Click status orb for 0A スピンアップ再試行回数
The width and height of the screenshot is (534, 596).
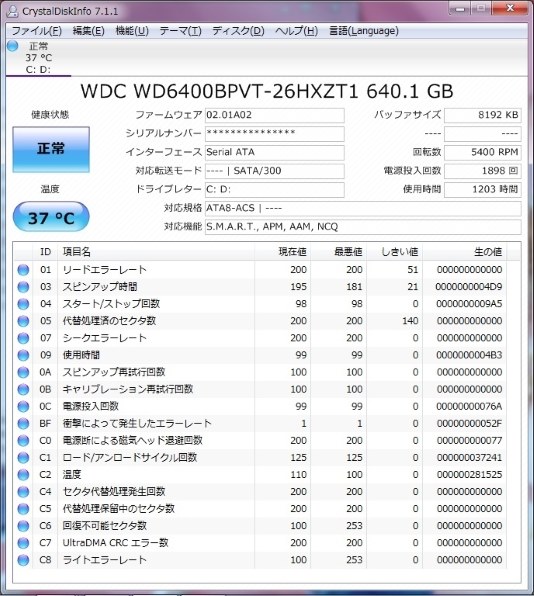[23, 372]
